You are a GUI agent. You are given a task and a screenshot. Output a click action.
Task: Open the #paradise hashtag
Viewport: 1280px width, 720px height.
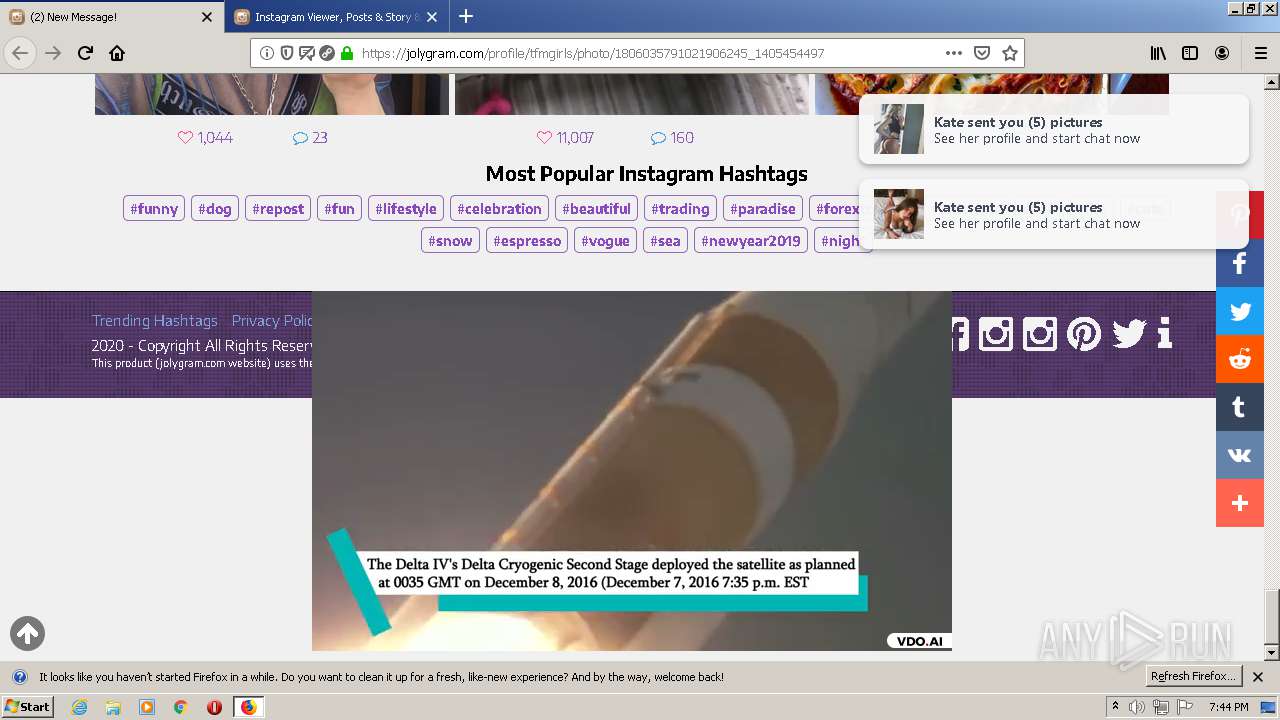click(763, 208)
